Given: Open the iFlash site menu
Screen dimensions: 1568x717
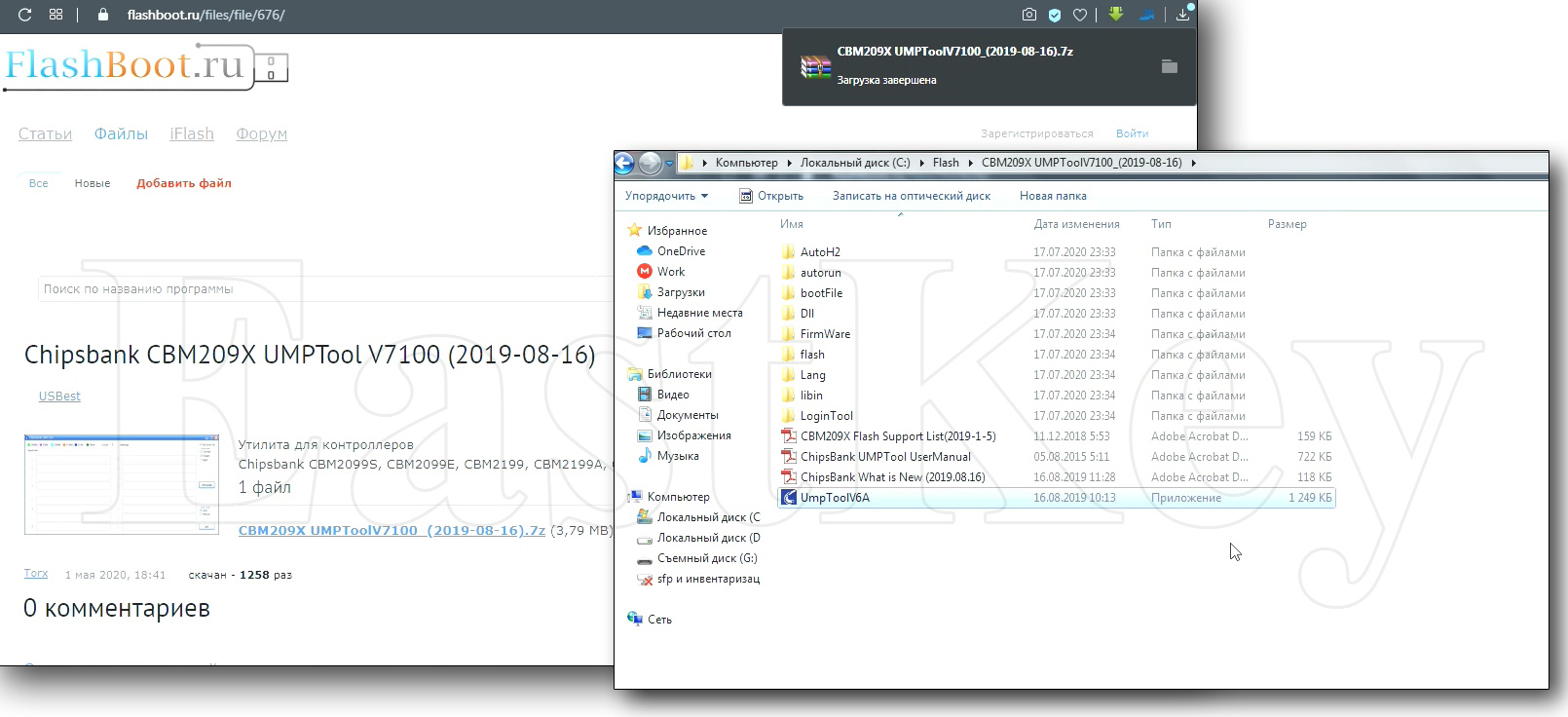Looking at the screenshot, I should click(192, 134).
